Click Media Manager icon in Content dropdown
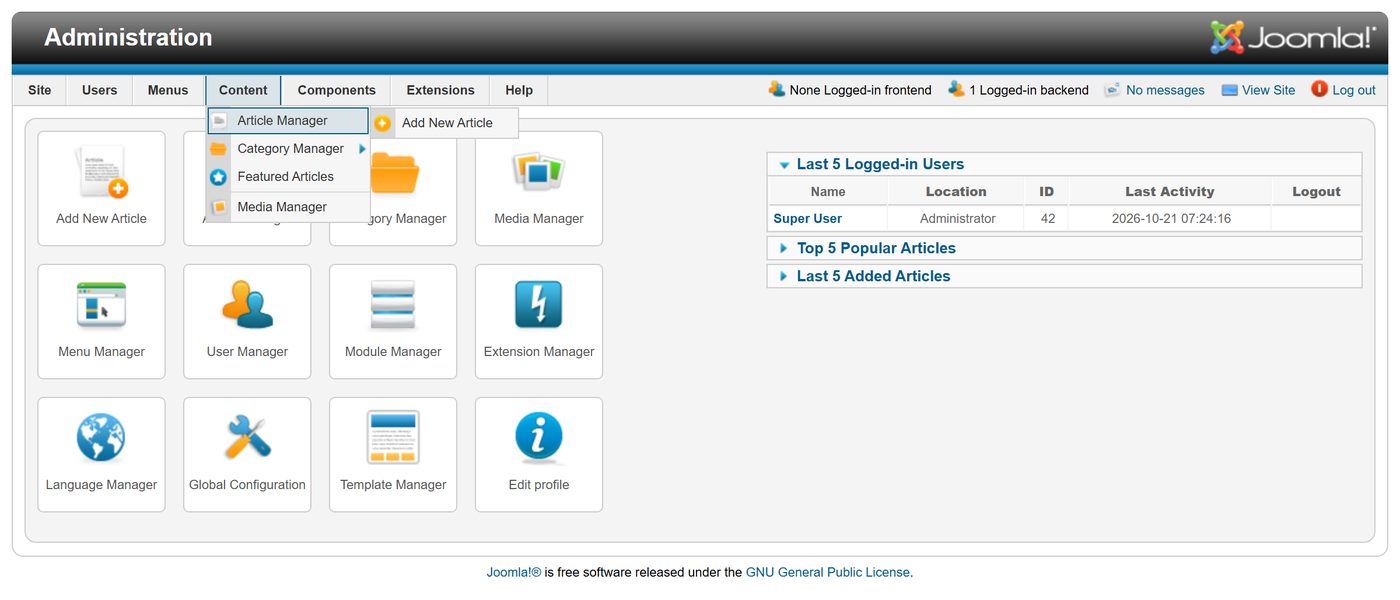 [219, 207]
